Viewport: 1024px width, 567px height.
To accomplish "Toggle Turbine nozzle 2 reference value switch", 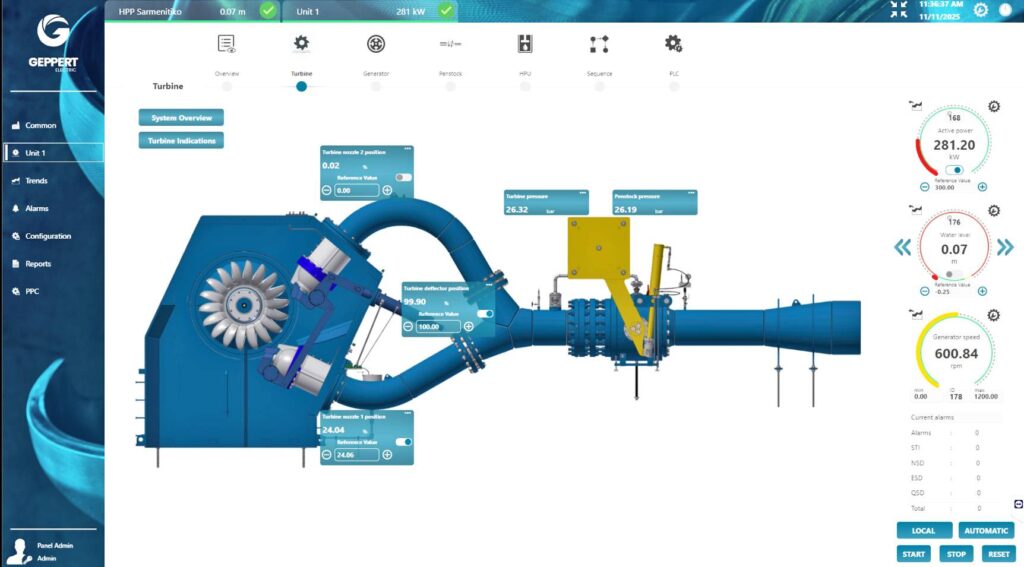I will point(403,177).
